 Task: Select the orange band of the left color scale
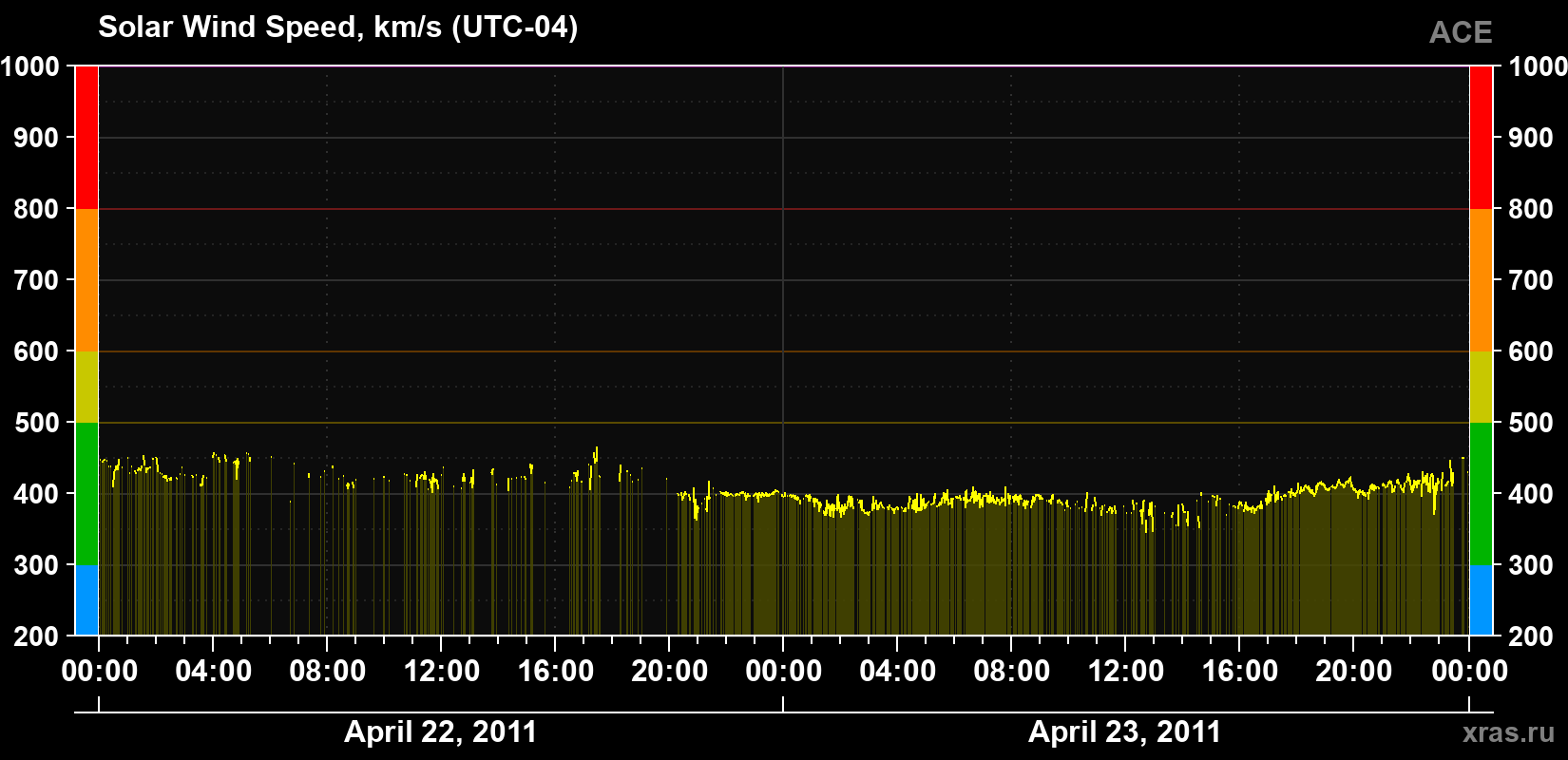86,280
